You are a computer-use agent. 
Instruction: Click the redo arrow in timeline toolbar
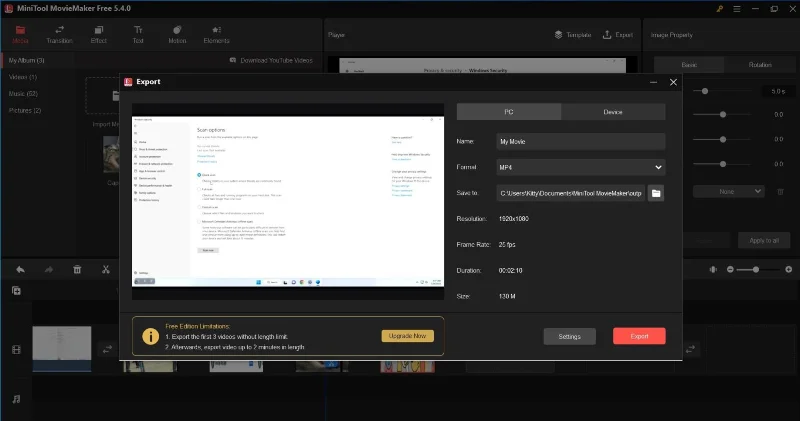pyautogui.click(x=48, y=269)
